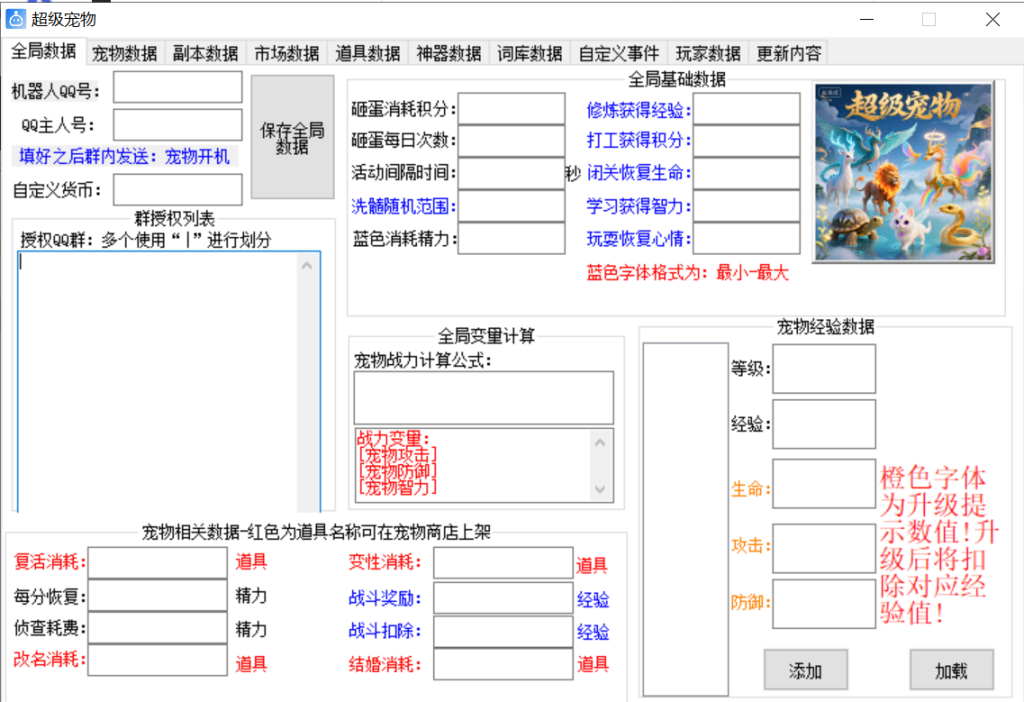Screen dimensions: 1024x702
Task: Switch to the 宠物数据 tab
Action: click(125, 54)
